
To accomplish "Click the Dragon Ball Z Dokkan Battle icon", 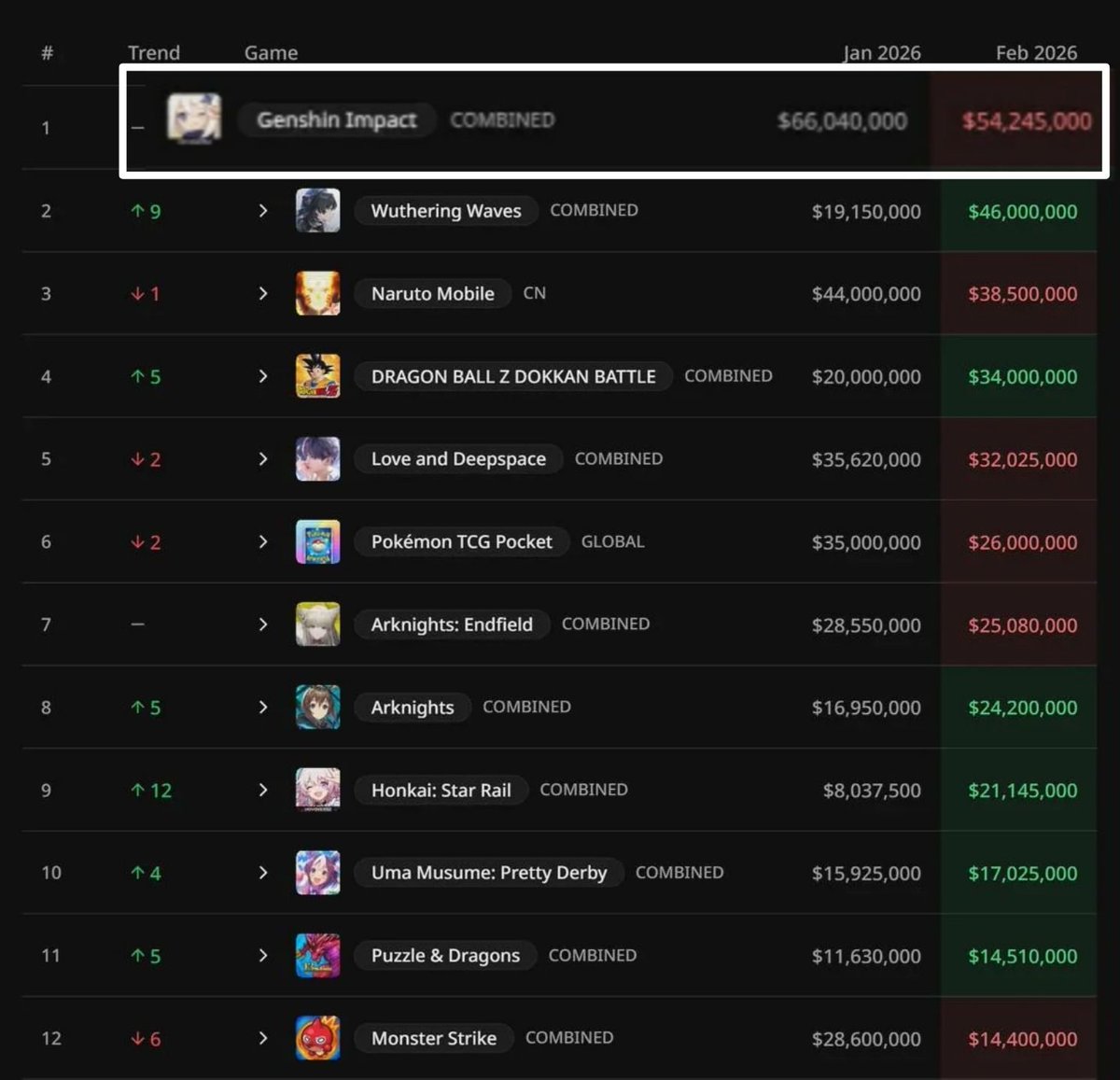I will tap(318, 376).
